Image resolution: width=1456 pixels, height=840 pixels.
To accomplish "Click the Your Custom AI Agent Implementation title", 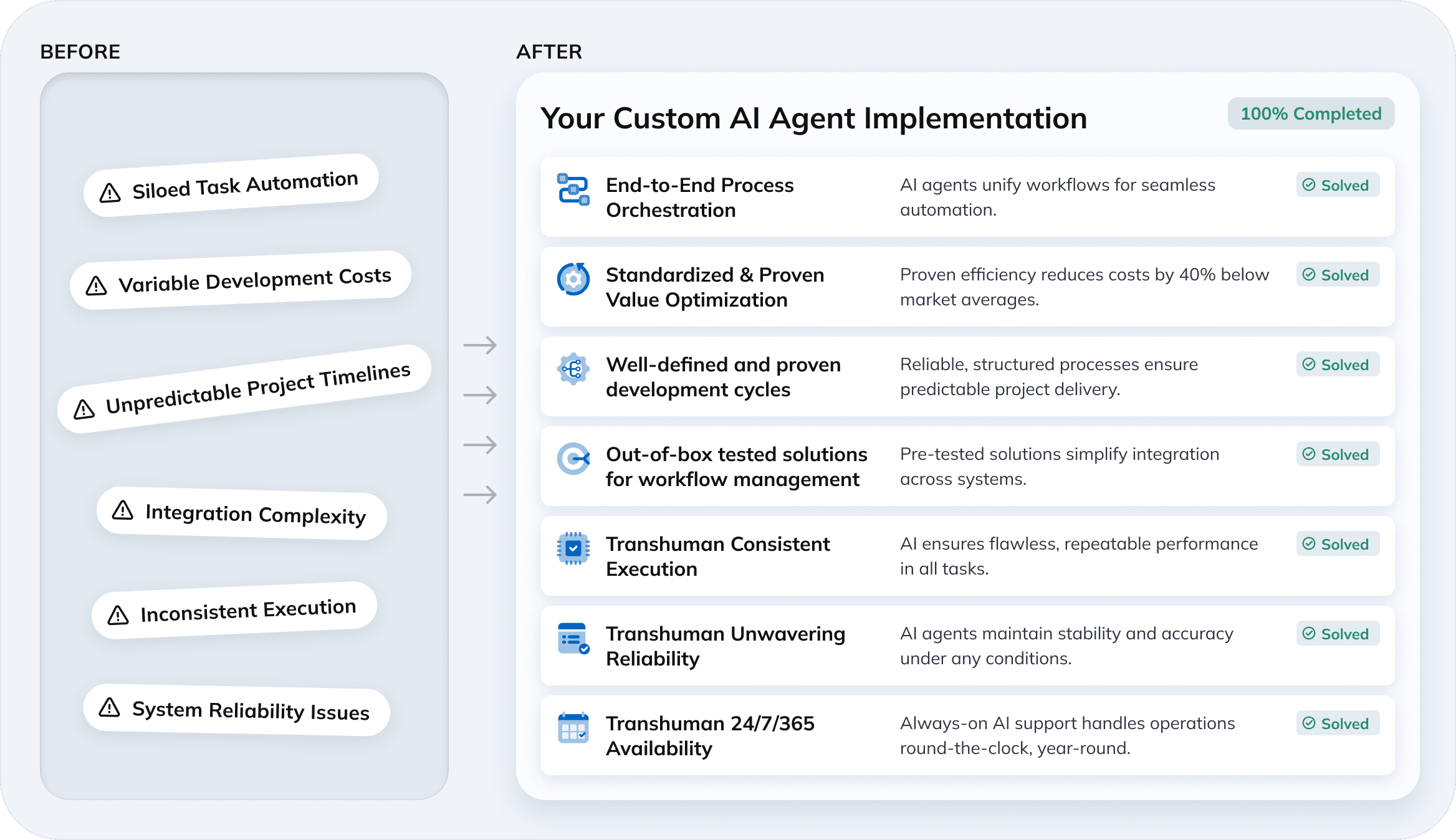I will point(813,118).
